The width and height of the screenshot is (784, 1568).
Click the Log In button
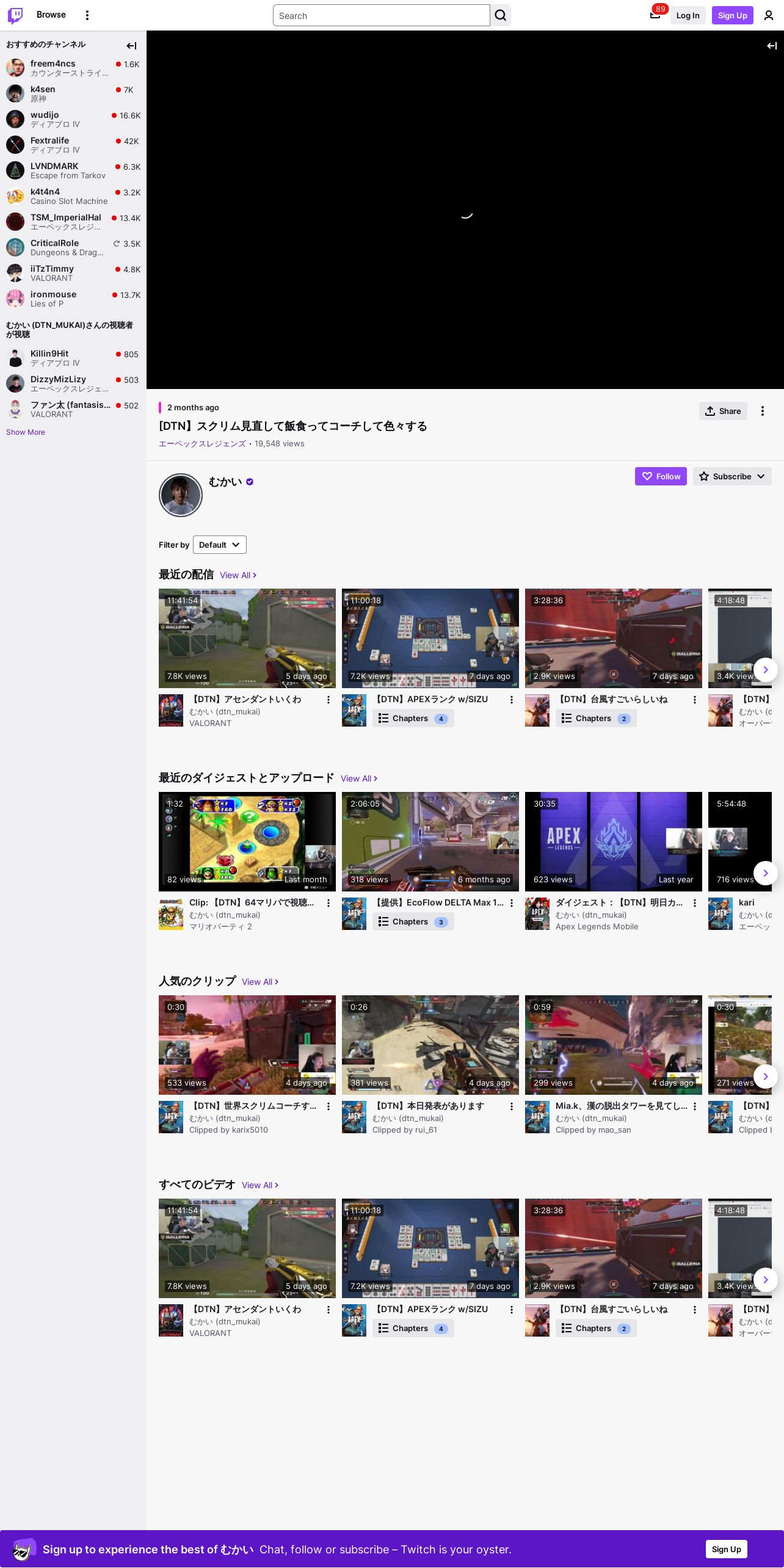pyautogui.click(x=688, y=15)
